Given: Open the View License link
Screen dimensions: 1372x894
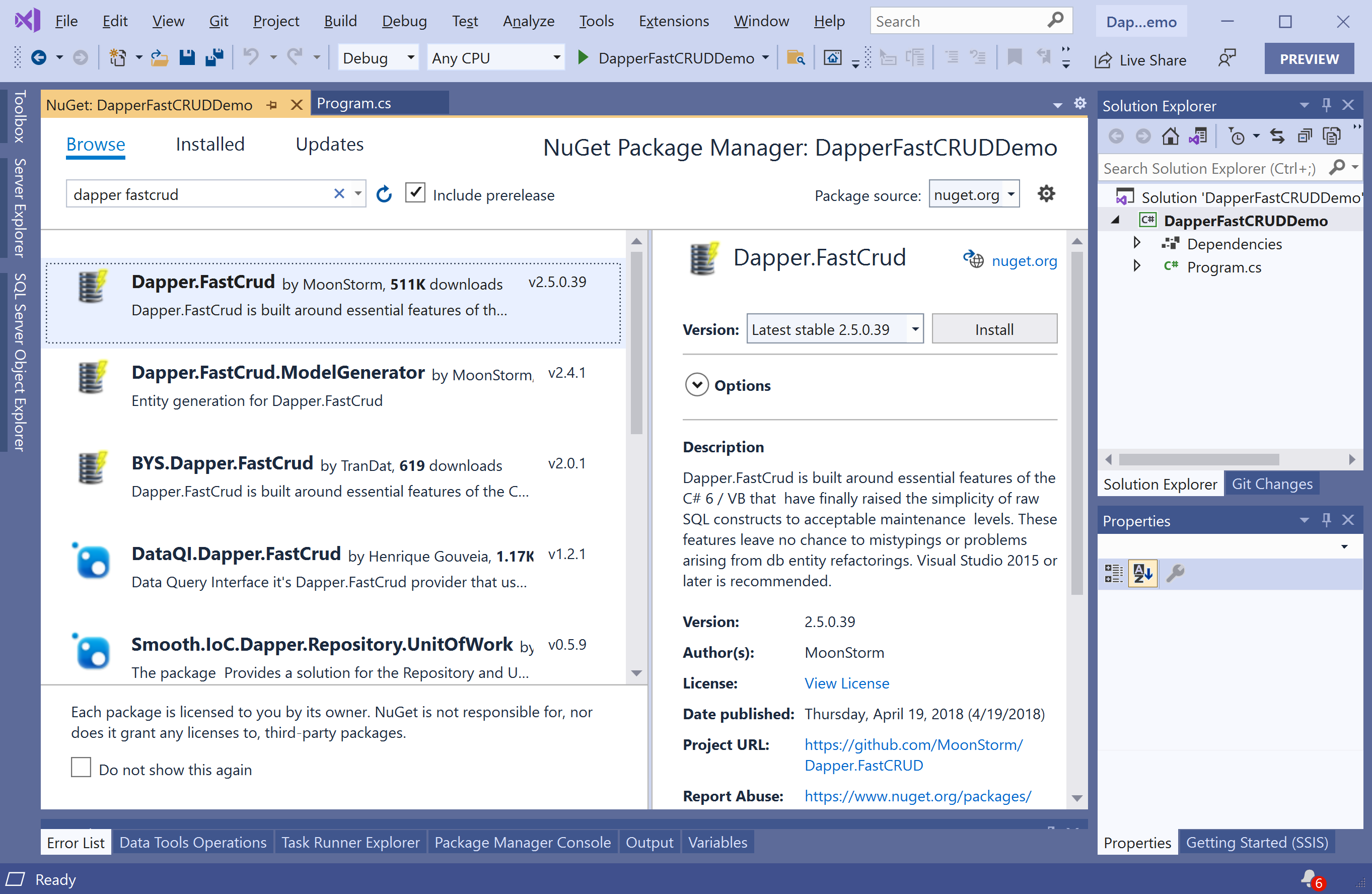Looking at the screenshot, I should pyautogui.click(x=846, y=683).
